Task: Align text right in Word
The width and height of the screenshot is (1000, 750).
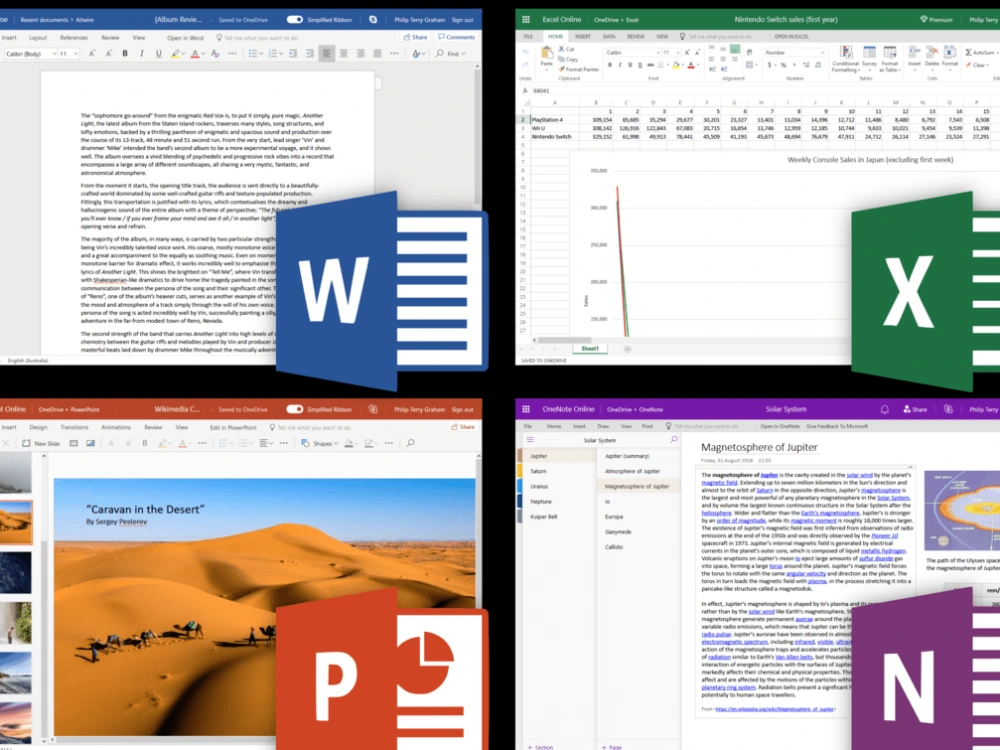Action: 360,54
